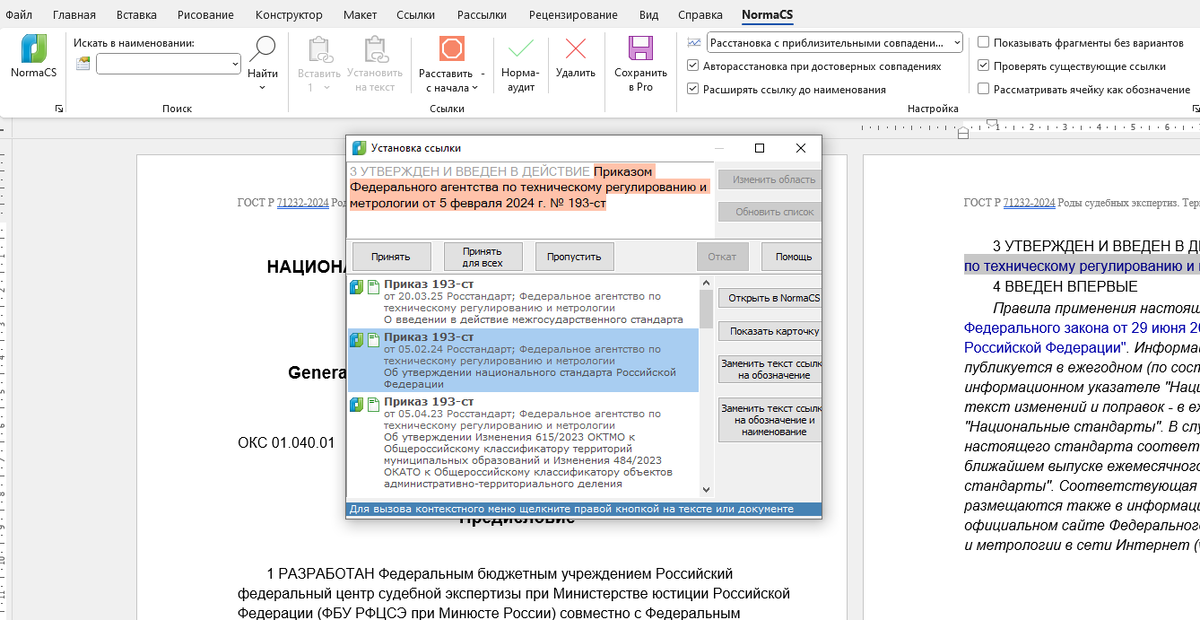Close the Установка ссылки dialog

[x=800, y=148]
